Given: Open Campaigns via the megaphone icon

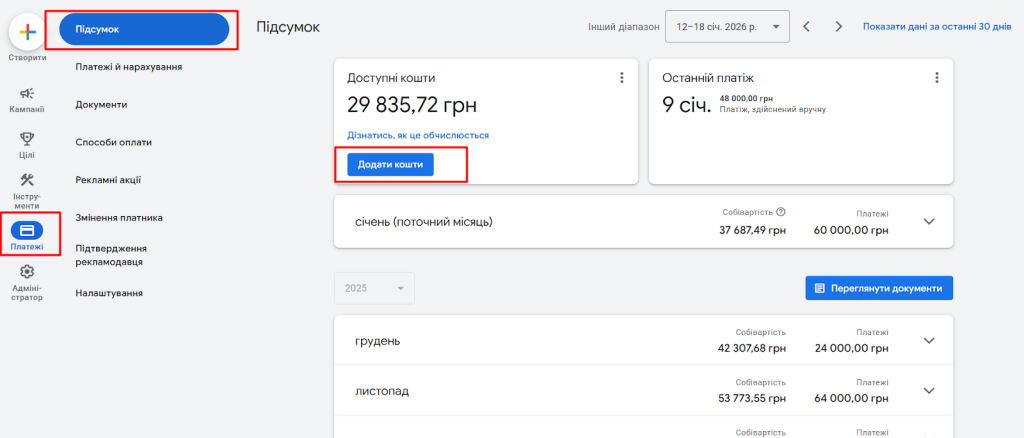Looking at the screenshot, I should click(x=27, y=93).
